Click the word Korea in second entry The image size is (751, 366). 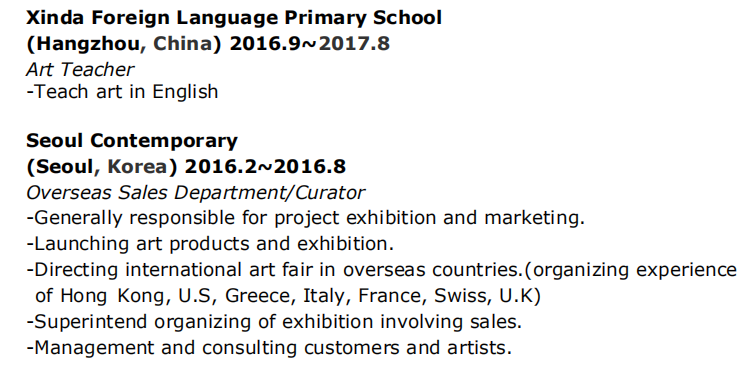coord(137,167)
